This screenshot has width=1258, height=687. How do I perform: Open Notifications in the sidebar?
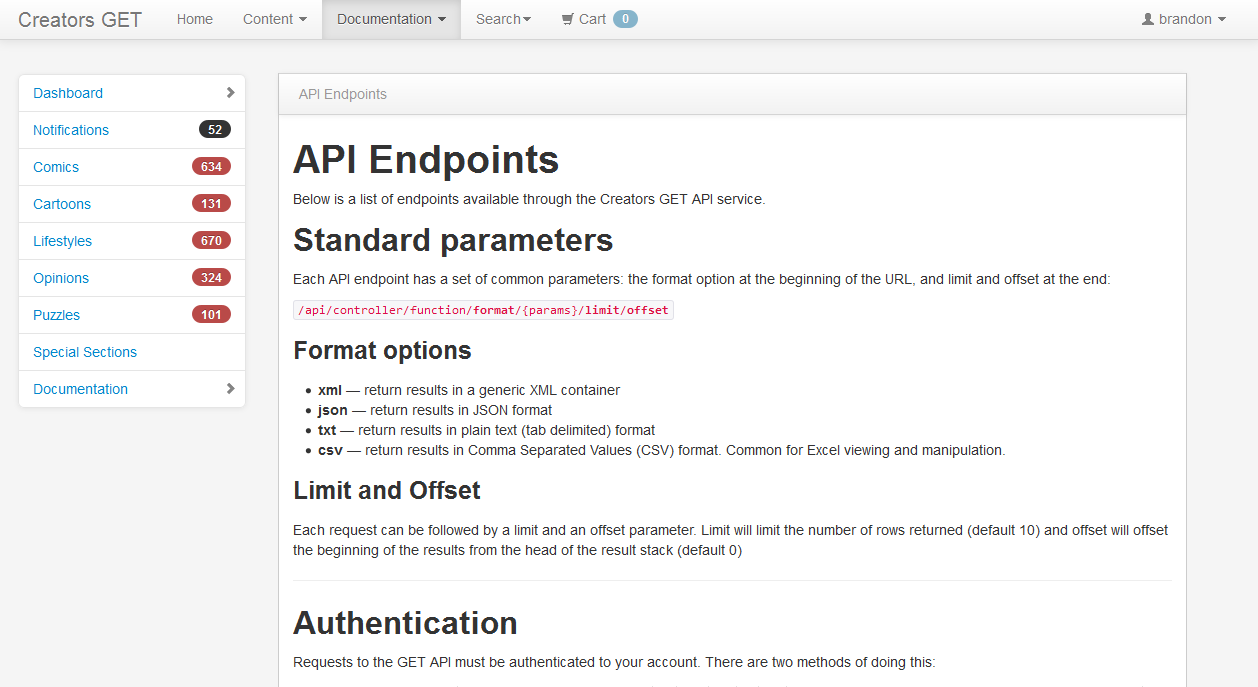(x=132, y=130)
